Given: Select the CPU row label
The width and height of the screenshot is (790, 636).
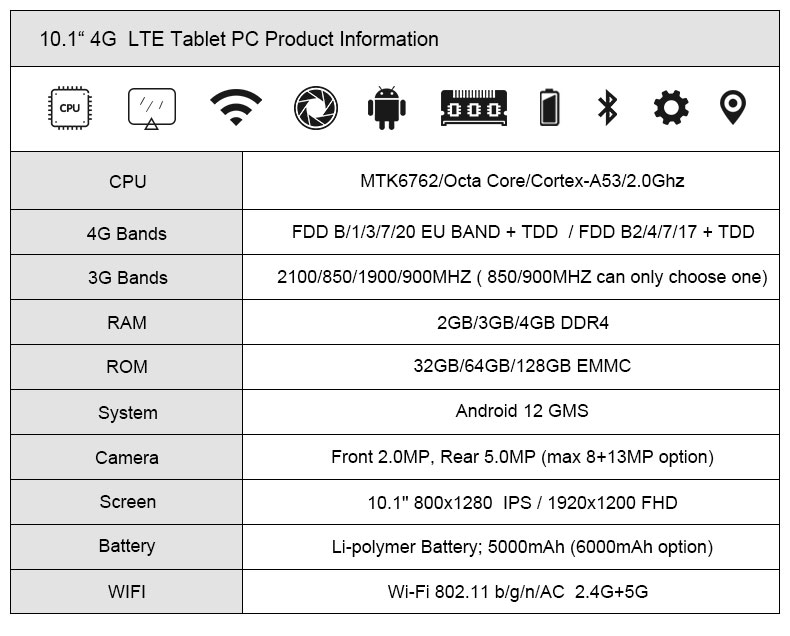Looking at the screenshot, I should click(127, 181).
